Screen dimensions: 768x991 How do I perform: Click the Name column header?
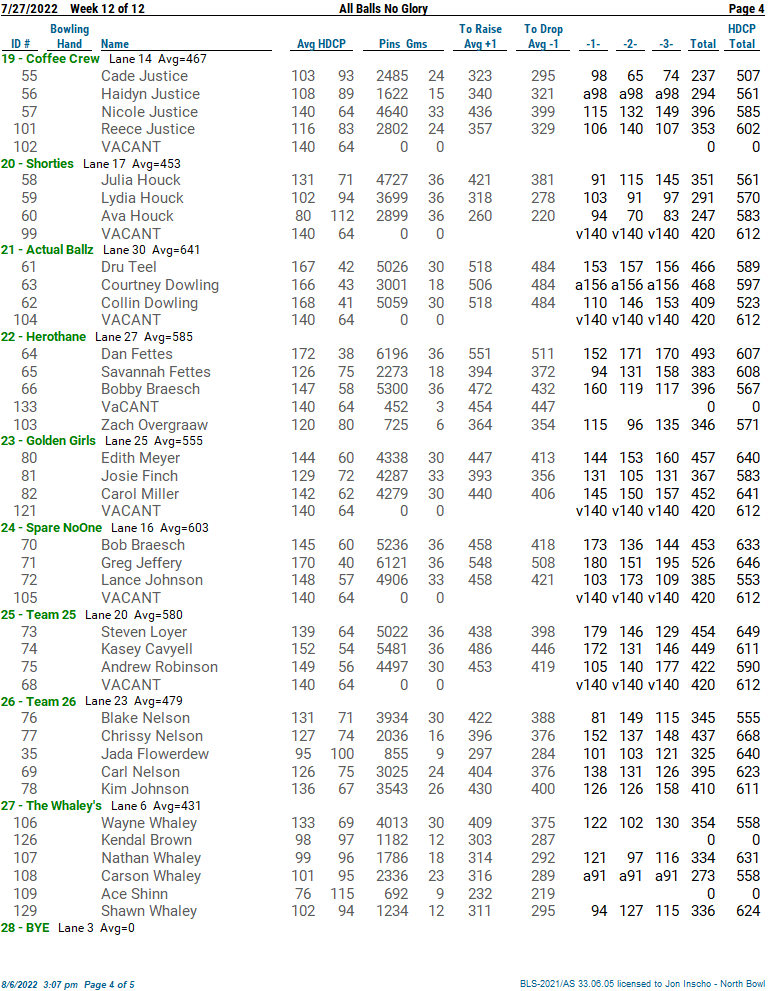(115, 44)
